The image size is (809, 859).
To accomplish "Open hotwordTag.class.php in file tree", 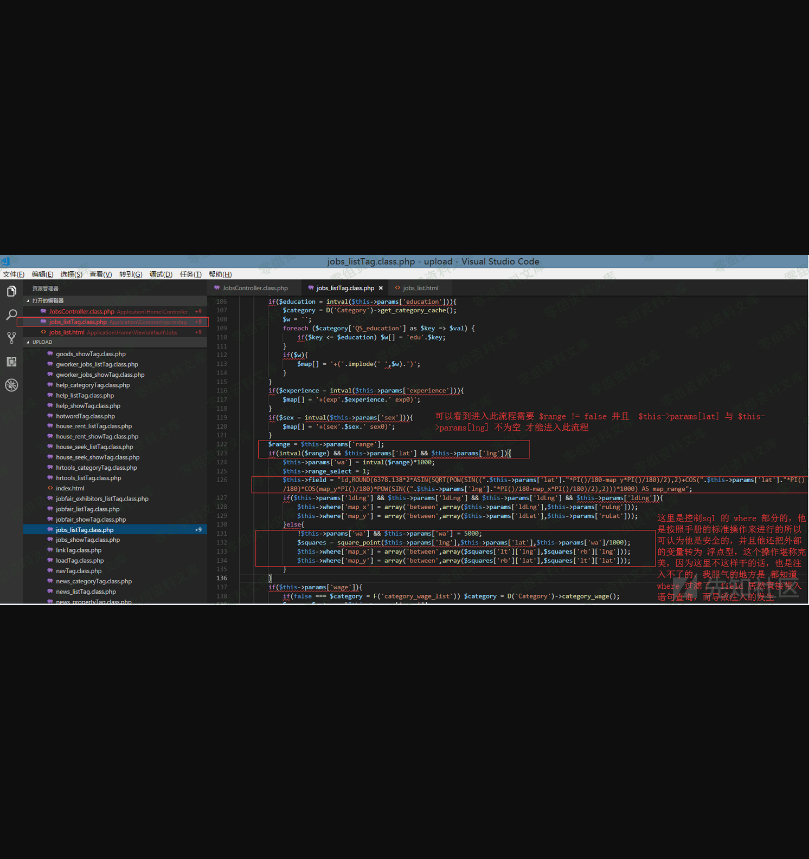I will coord(85,416).
